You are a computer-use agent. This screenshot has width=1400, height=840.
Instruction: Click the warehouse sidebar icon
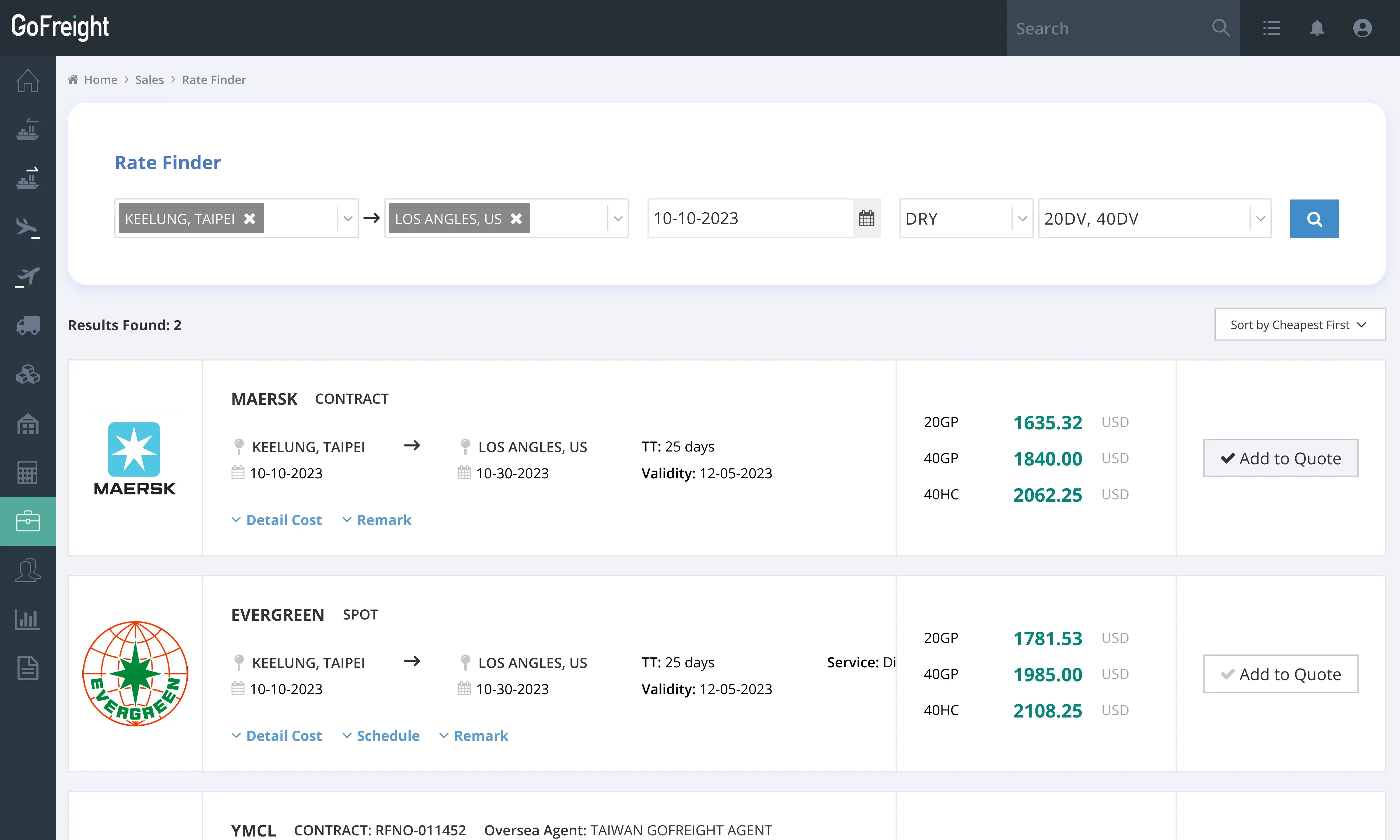coord(28,423)
